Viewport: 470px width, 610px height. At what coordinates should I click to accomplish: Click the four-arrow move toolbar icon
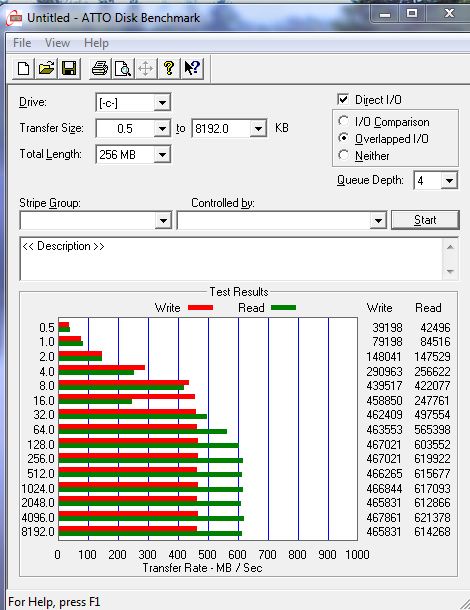[x=146, y=69]
